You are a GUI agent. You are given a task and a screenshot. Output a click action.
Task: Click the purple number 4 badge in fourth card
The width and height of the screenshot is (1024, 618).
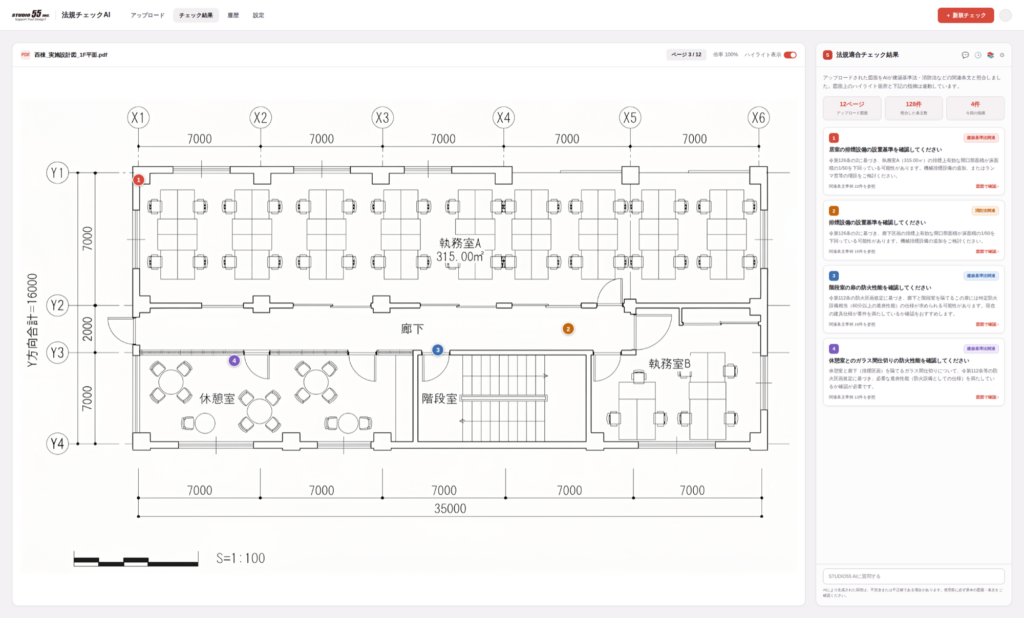click(834, 349)
